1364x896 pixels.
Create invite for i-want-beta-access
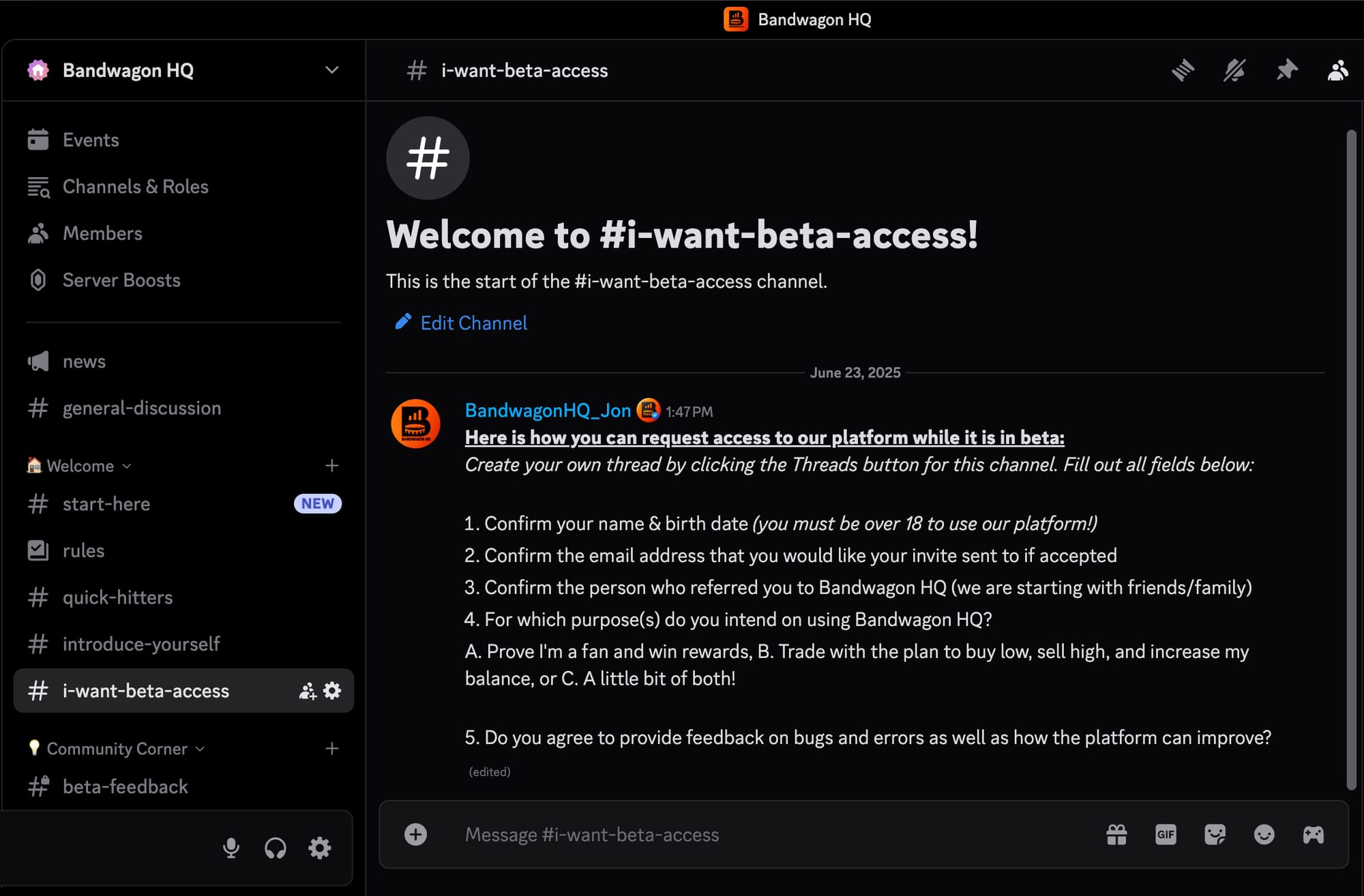point(308,691)
